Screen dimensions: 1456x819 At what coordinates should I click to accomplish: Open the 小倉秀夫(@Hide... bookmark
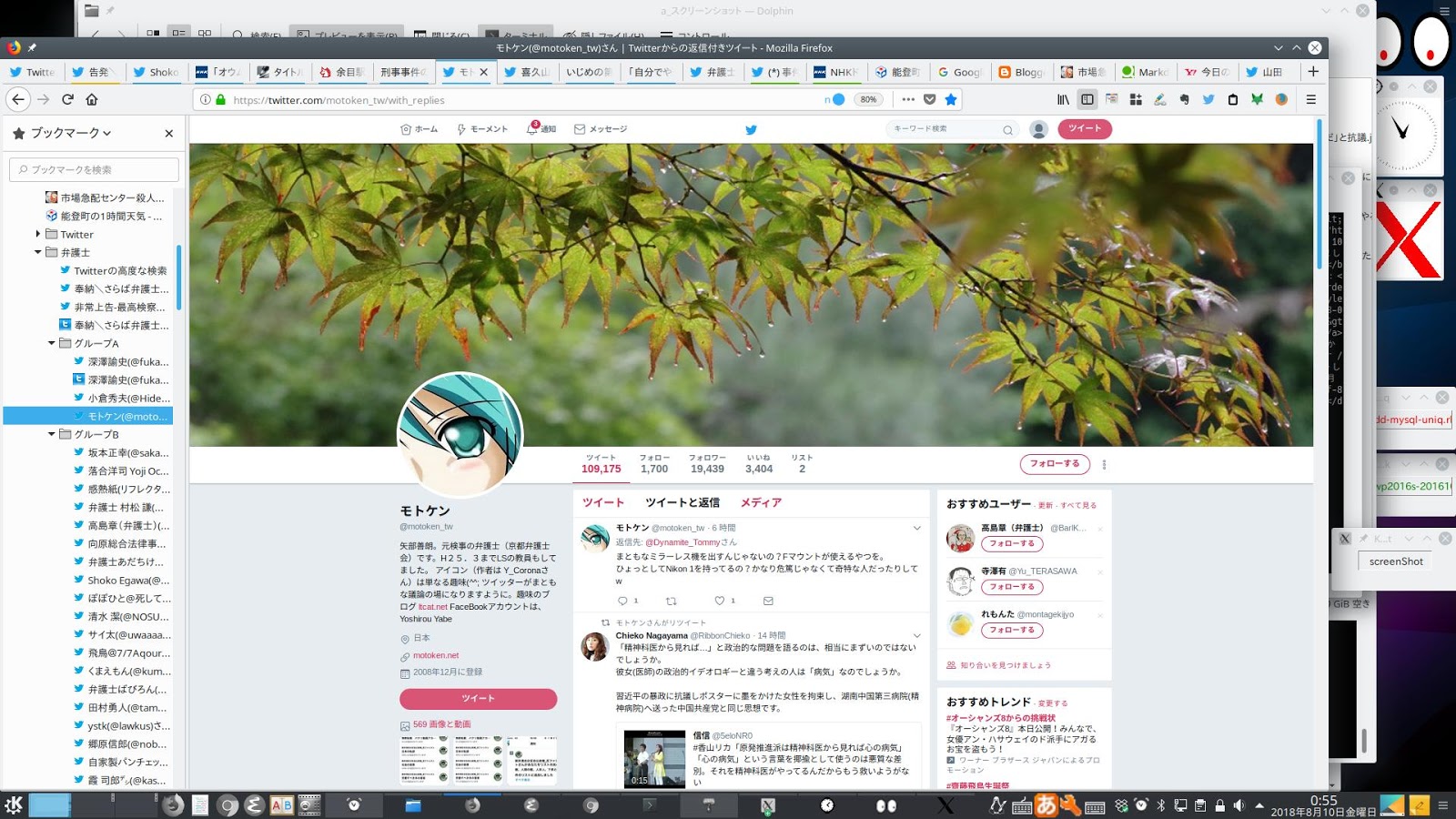(121, 398)
